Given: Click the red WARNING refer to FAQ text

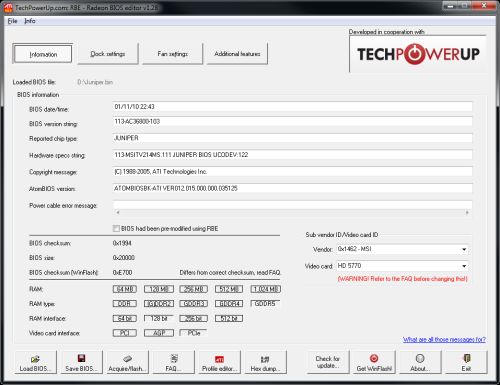Looking at the screenshot, I should tap(402, 279).
